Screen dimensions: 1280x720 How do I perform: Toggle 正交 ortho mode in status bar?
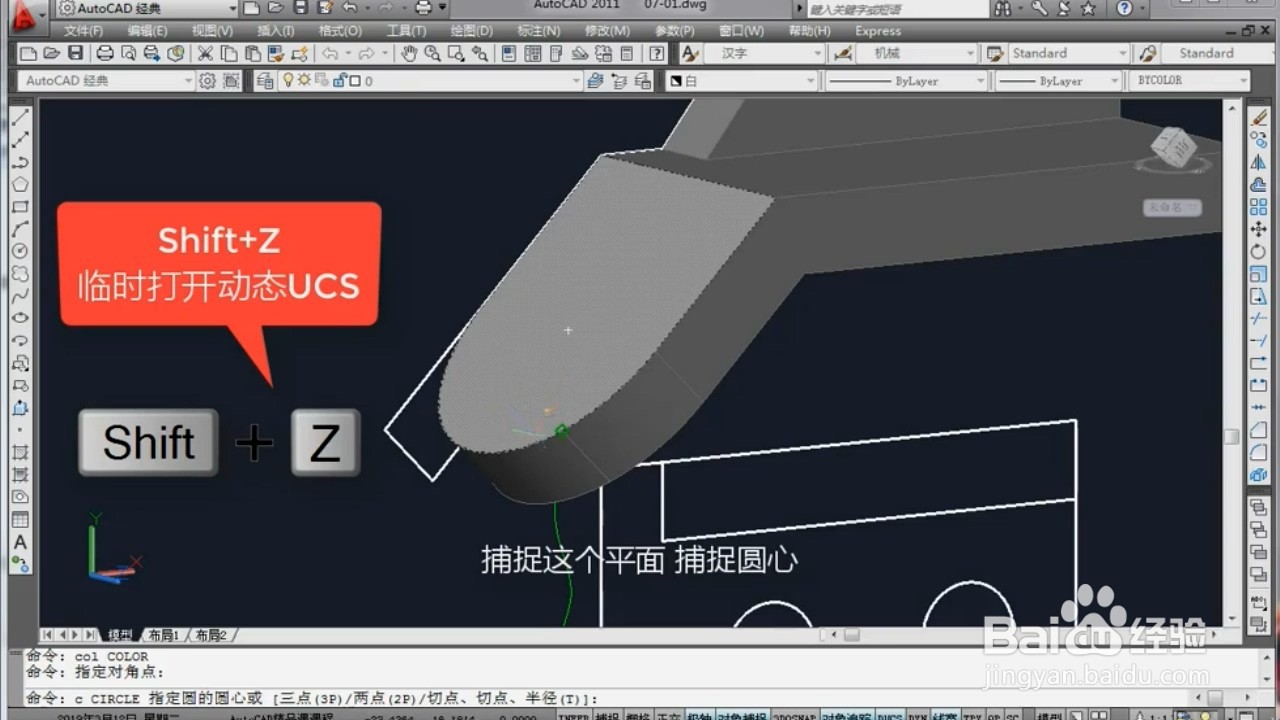pyautogui.click(x=668, y=715)
